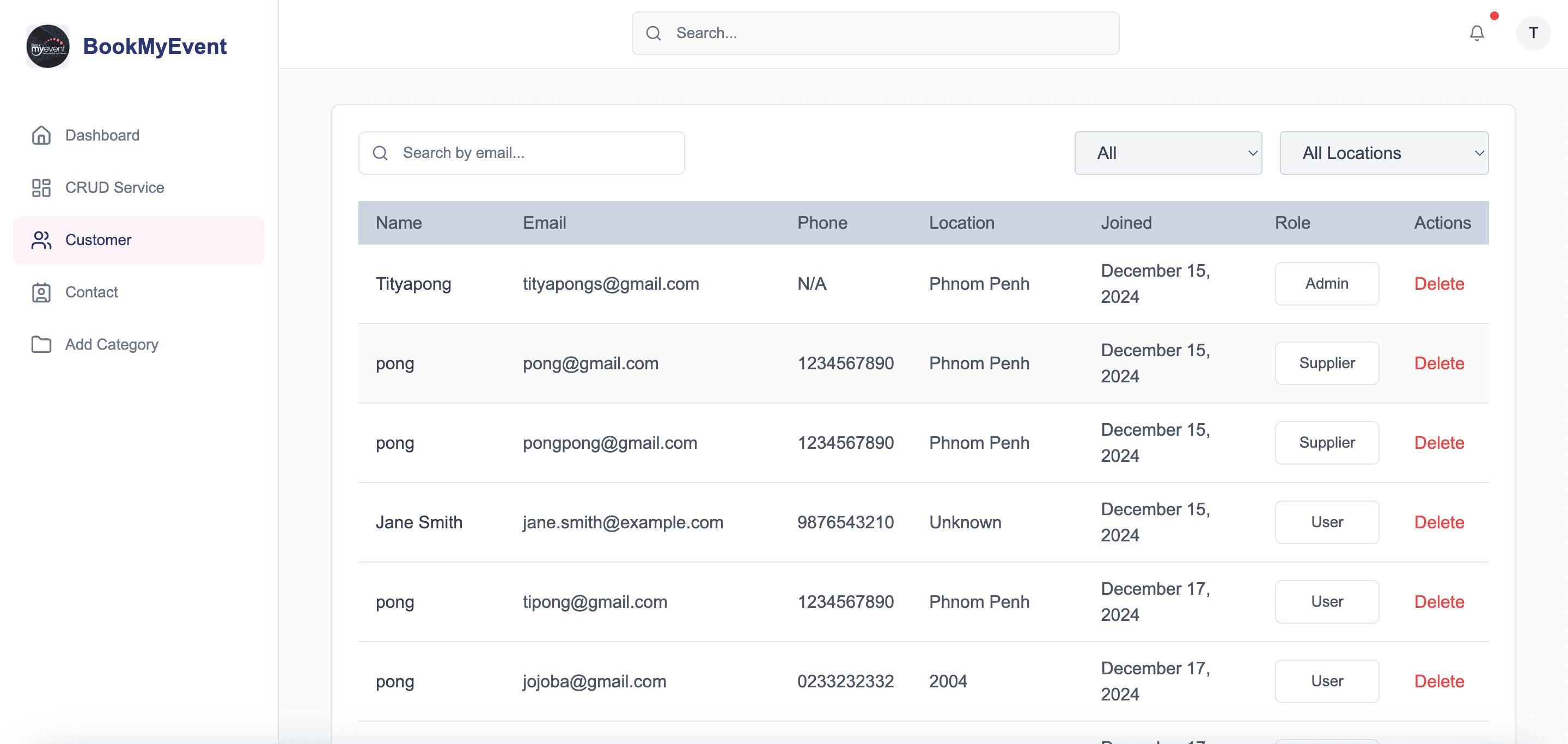1568x744 pixels.
Task: Open User role selector for Jane Smith
Action: tap(1326, 522)
